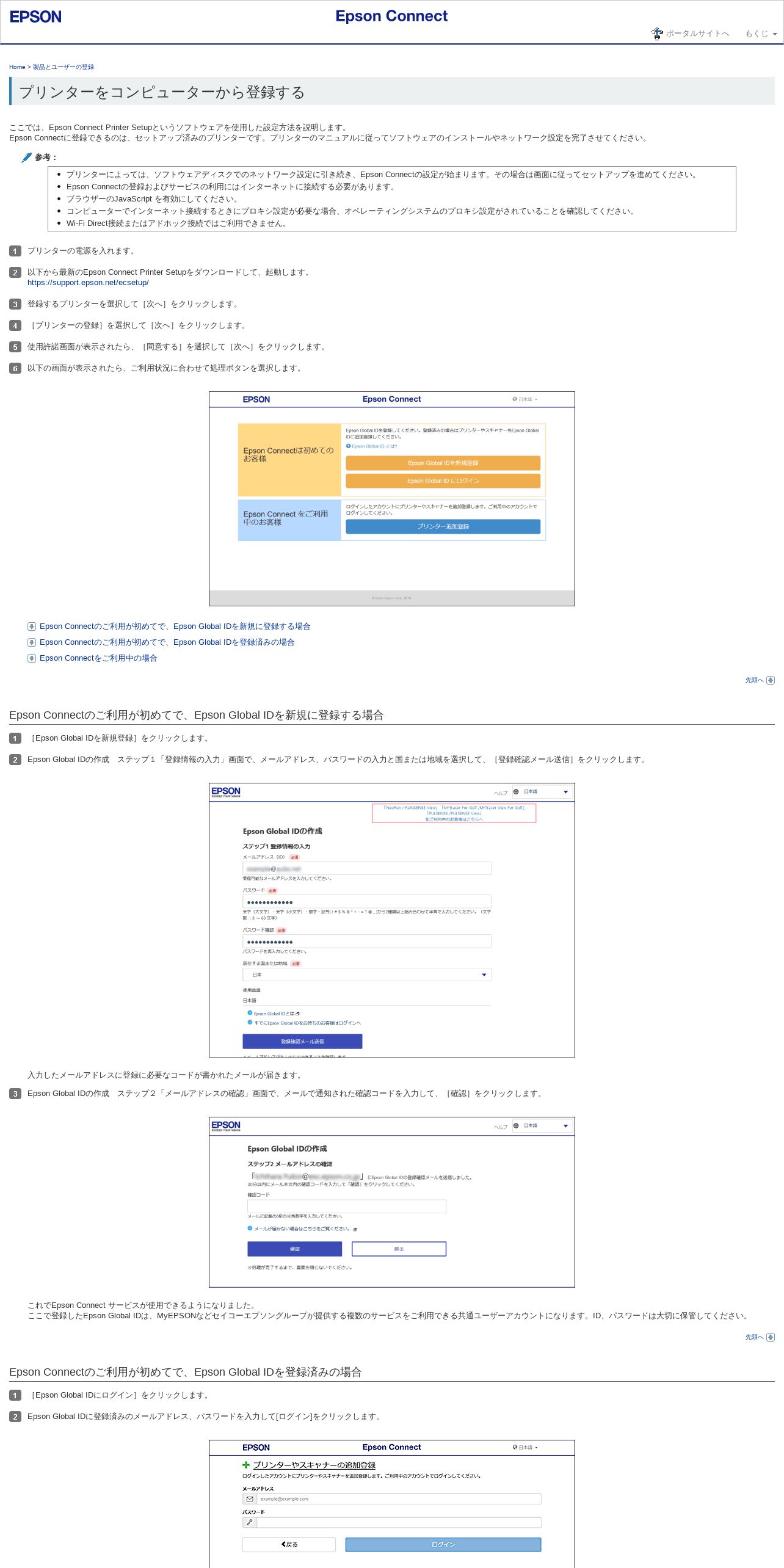Screen dimensions: 784x1568
Task: Jump to 'Epson Global IDを登録済みの場合' anchor link
Action: 167,642
